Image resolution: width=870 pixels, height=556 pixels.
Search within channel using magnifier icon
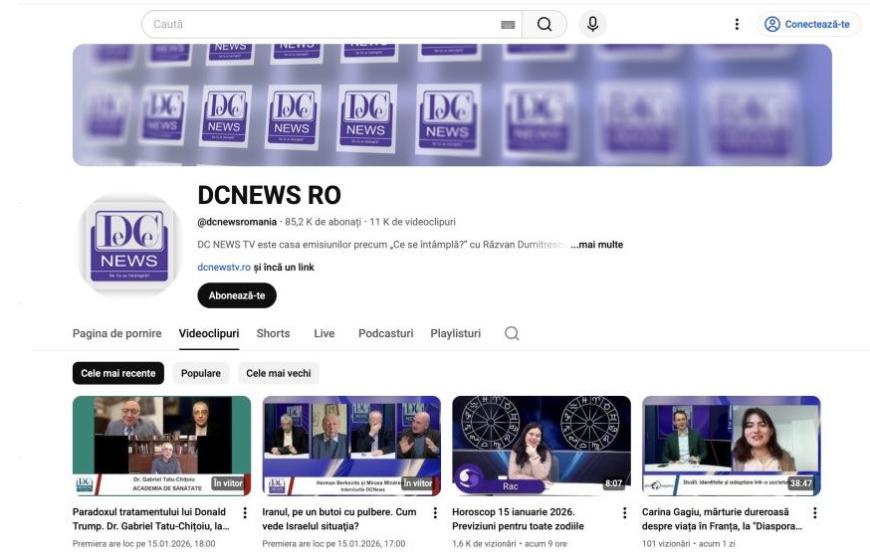pos(511,334)
